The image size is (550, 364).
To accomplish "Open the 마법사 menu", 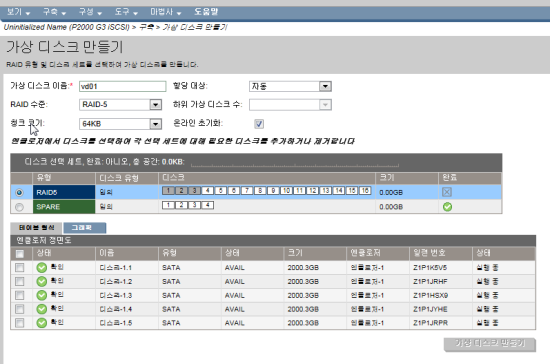I will pos(166,12).
